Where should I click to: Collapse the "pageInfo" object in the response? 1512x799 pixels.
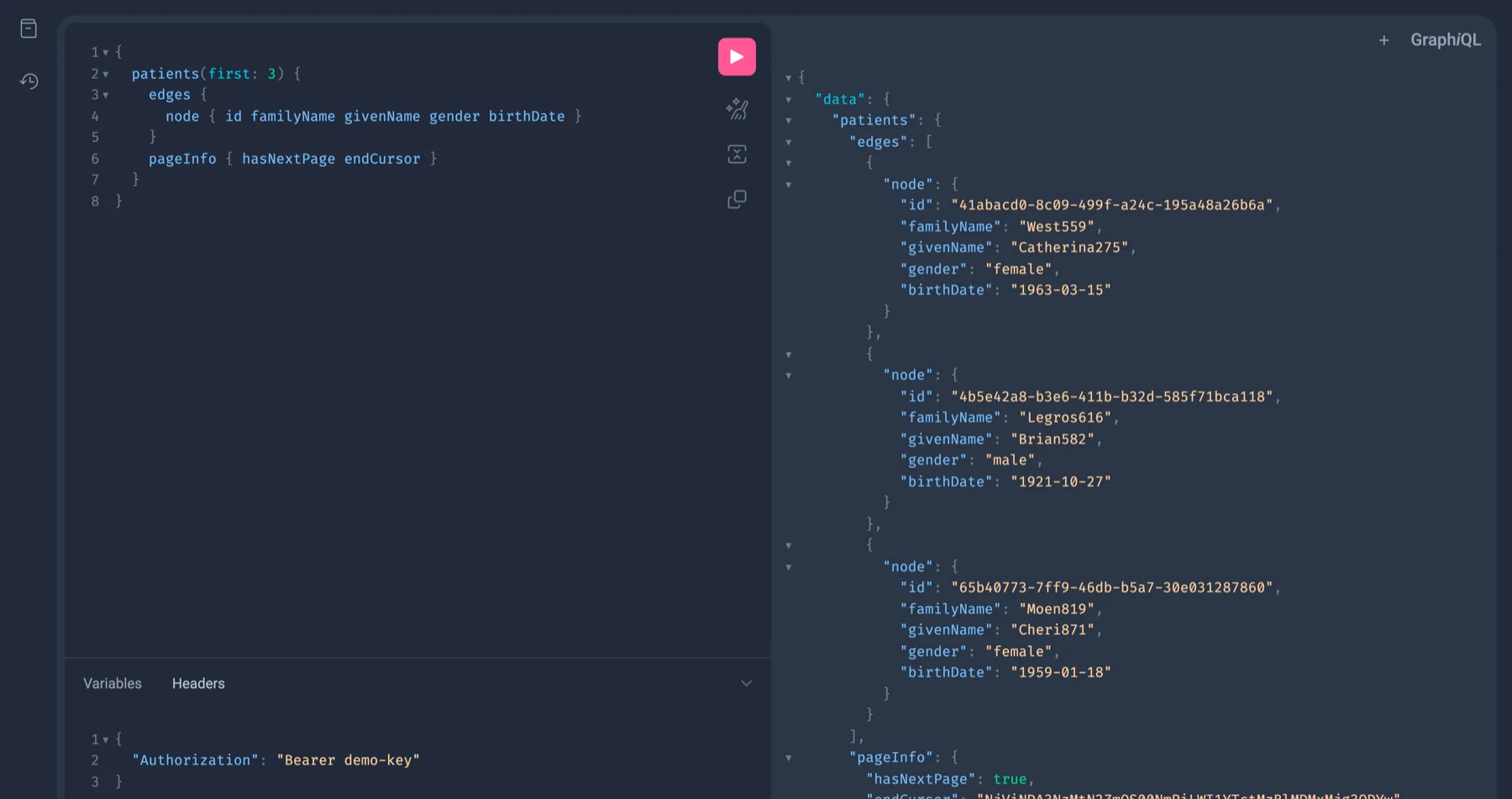(x=789, y=758)
